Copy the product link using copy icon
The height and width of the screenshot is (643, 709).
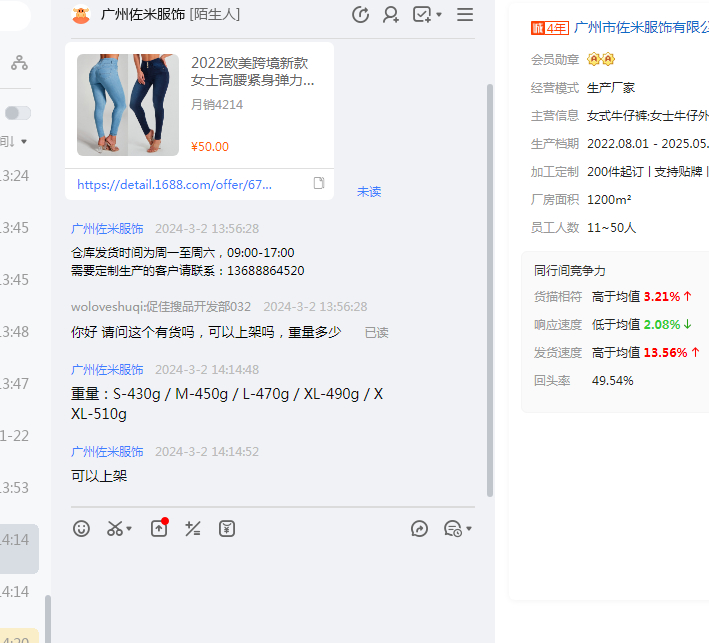319,183
